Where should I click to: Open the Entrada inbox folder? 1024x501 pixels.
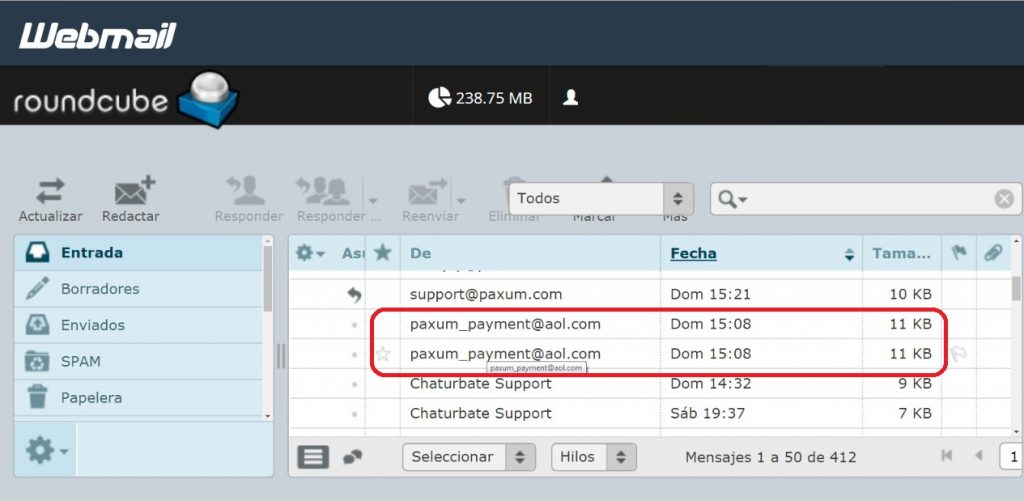point(138,253)
